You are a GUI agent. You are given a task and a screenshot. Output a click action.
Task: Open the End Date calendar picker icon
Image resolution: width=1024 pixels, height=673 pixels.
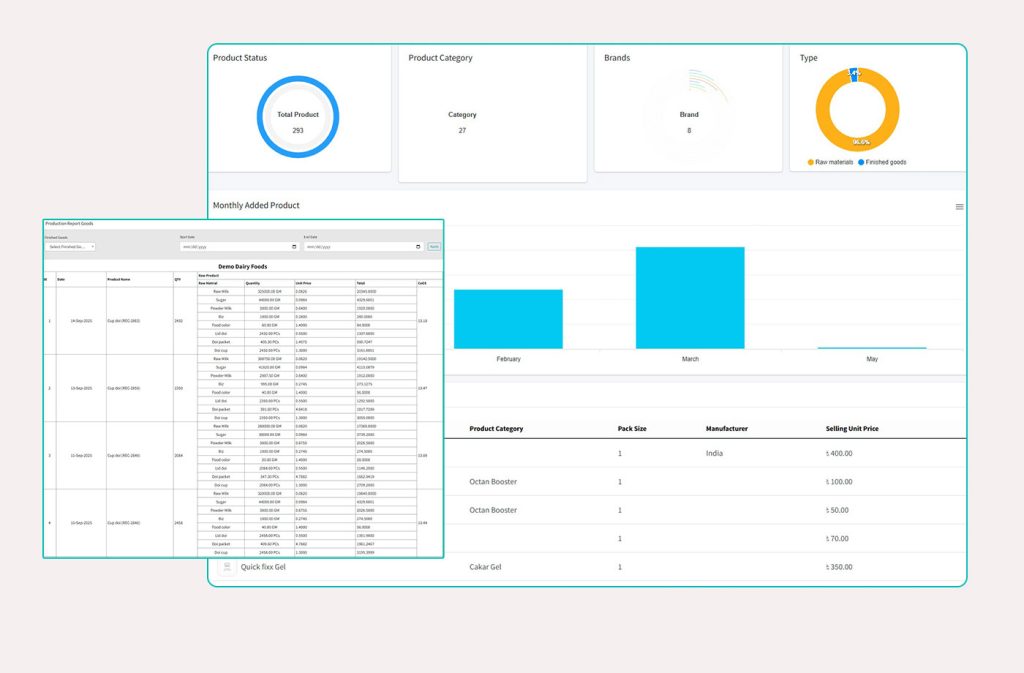point(418,246)
